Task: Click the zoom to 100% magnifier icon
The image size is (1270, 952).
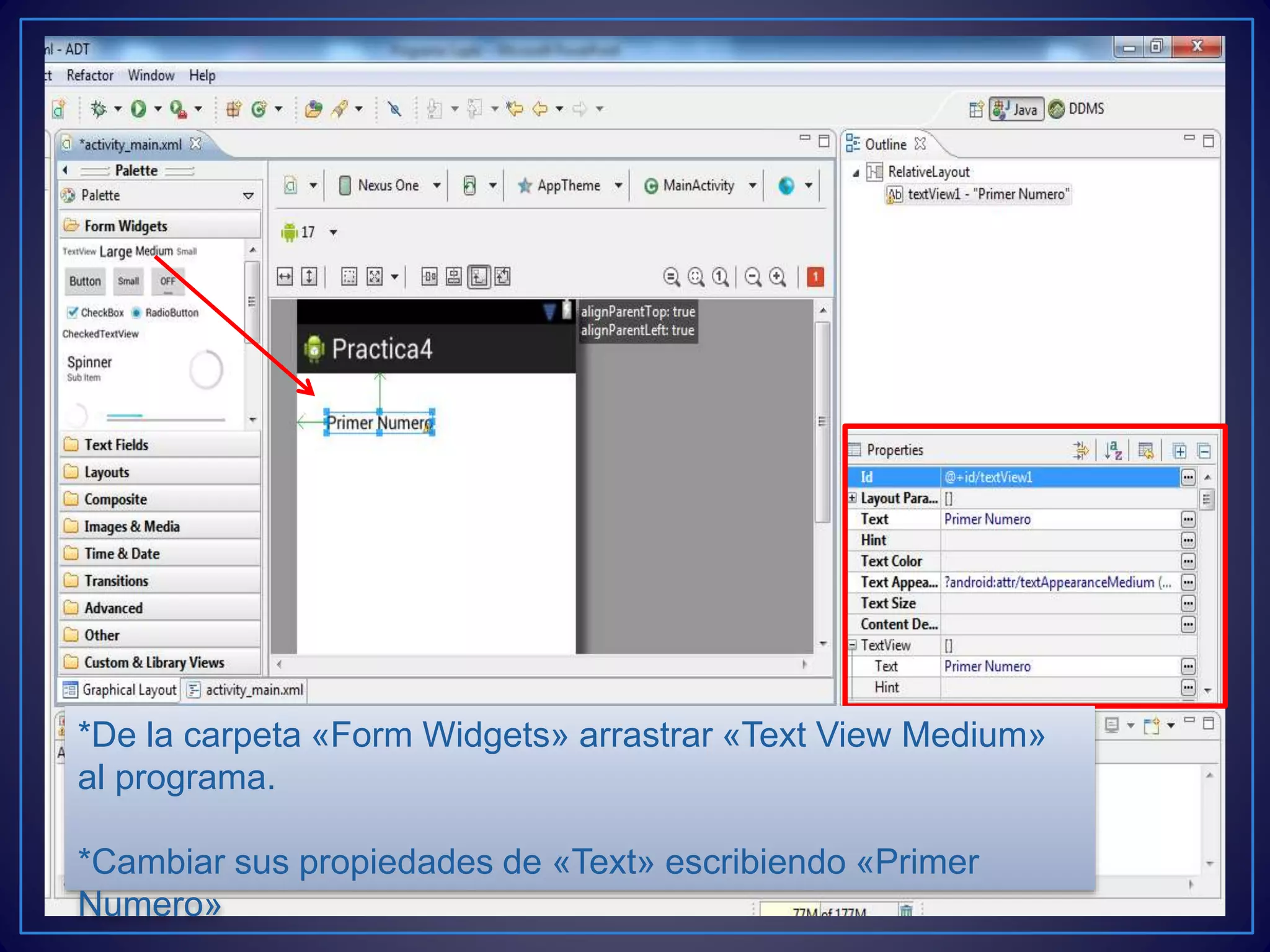Action: (720, 276)
